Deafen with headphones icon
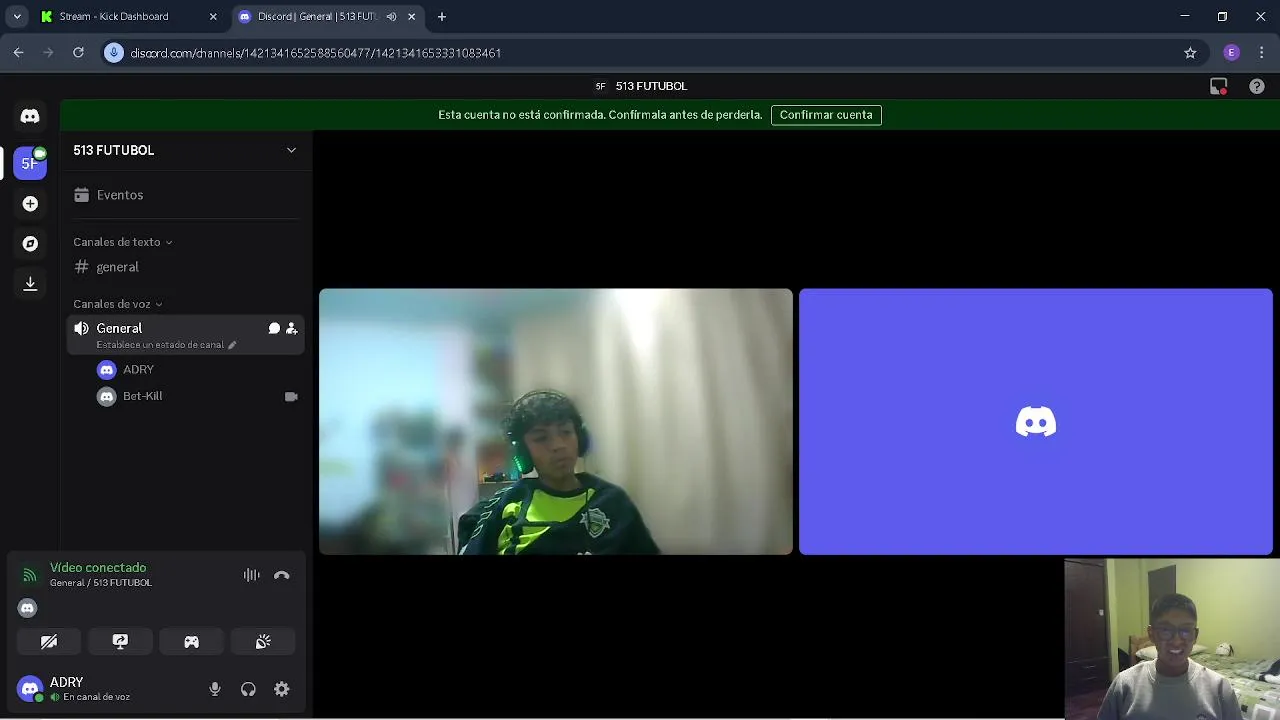Image resolution: width=1280 pixels, height=720 pixels. point(248,689)
